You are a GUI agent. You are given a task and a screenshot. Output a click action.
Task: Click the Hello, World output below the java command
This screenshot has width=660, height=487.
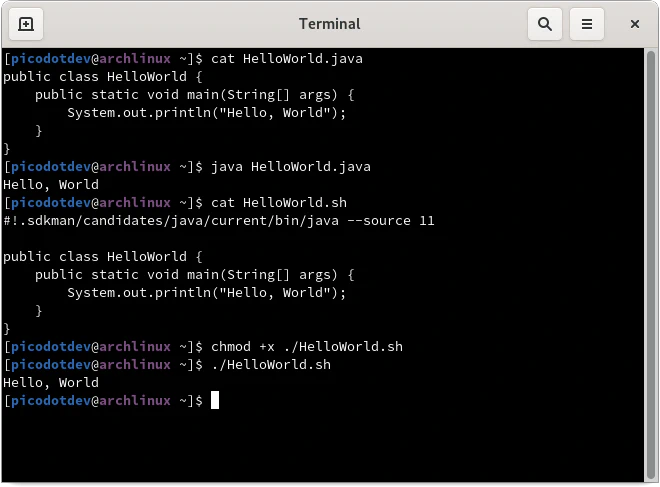click(51, 184)
